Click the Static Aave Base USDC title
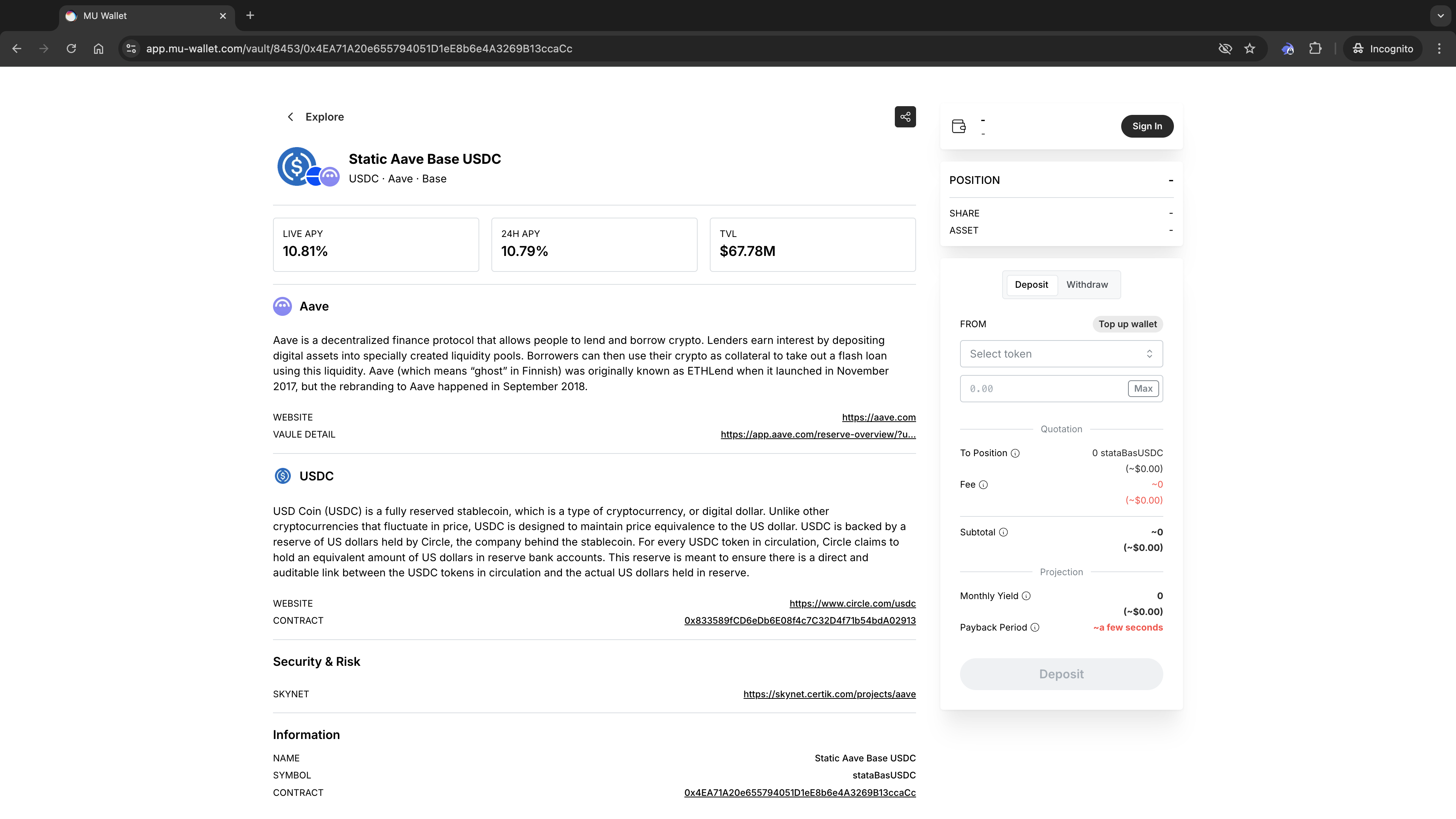 coord(425,159)
